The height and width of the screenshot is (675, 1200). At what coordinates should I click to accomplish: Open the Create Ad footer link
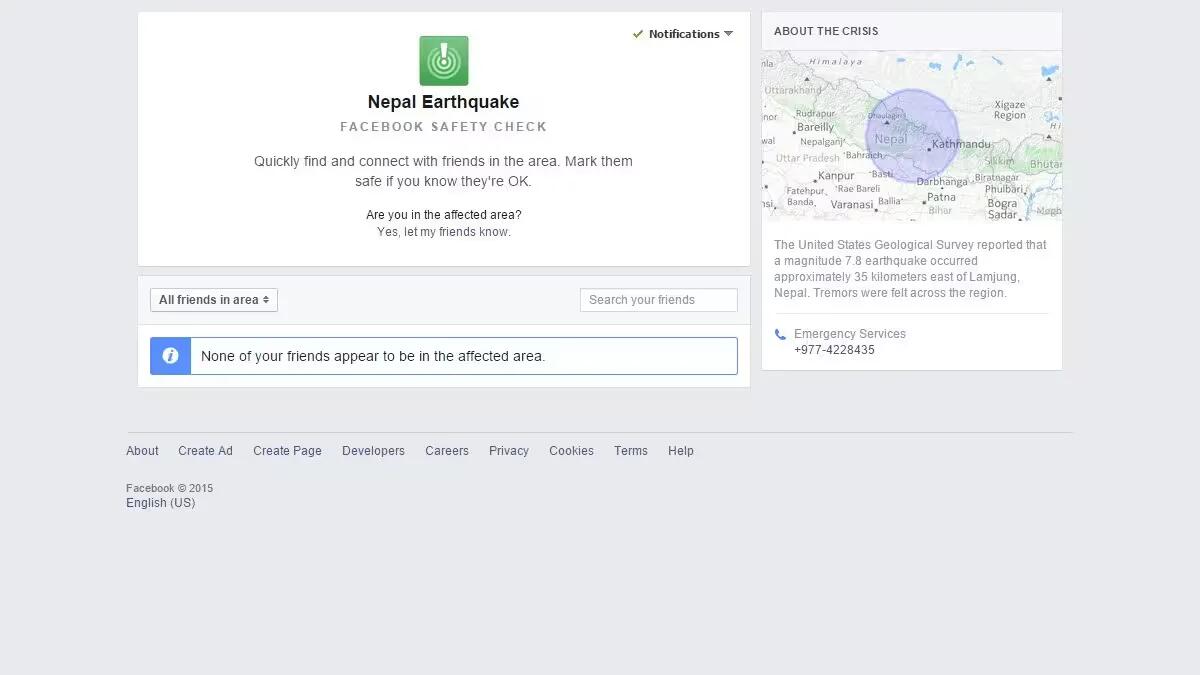pos(205,451)
